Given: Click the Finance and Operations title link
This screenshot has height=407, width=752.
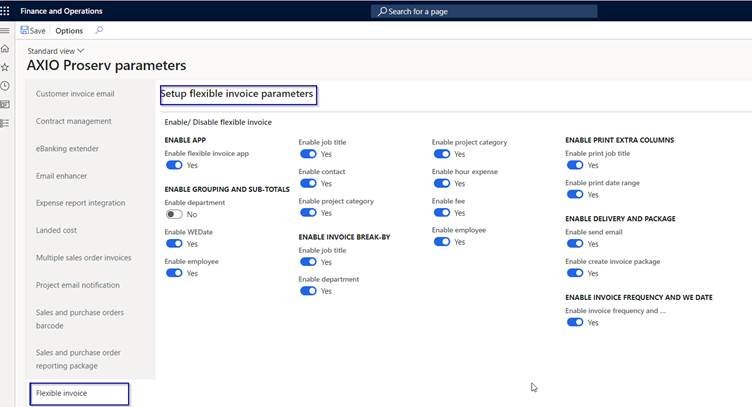Looking at the screenshot, I should pyautogui.click(x=62, y=11).
